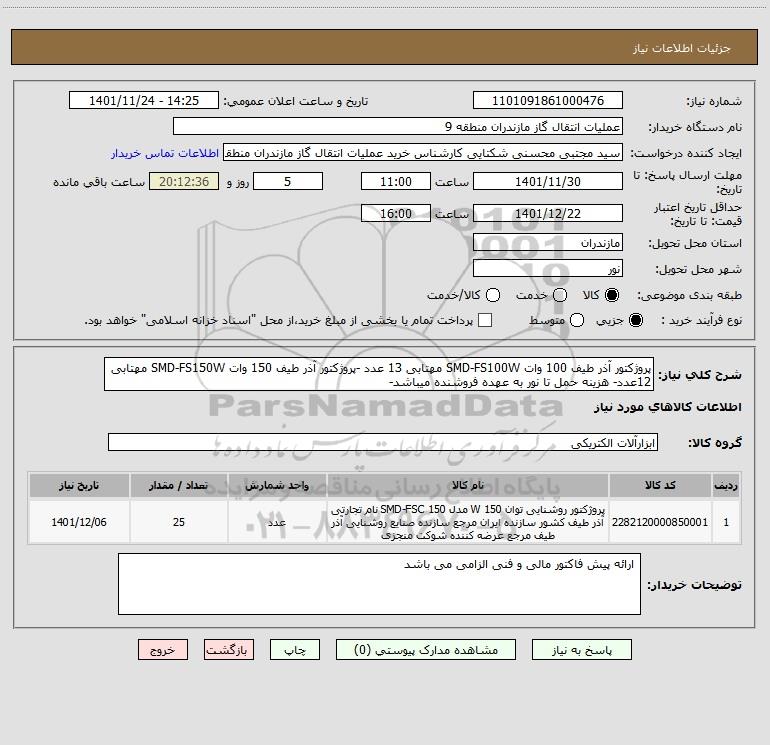Click the نام کالا column header
Screen dimensions: 770x745
click(468, 486)
